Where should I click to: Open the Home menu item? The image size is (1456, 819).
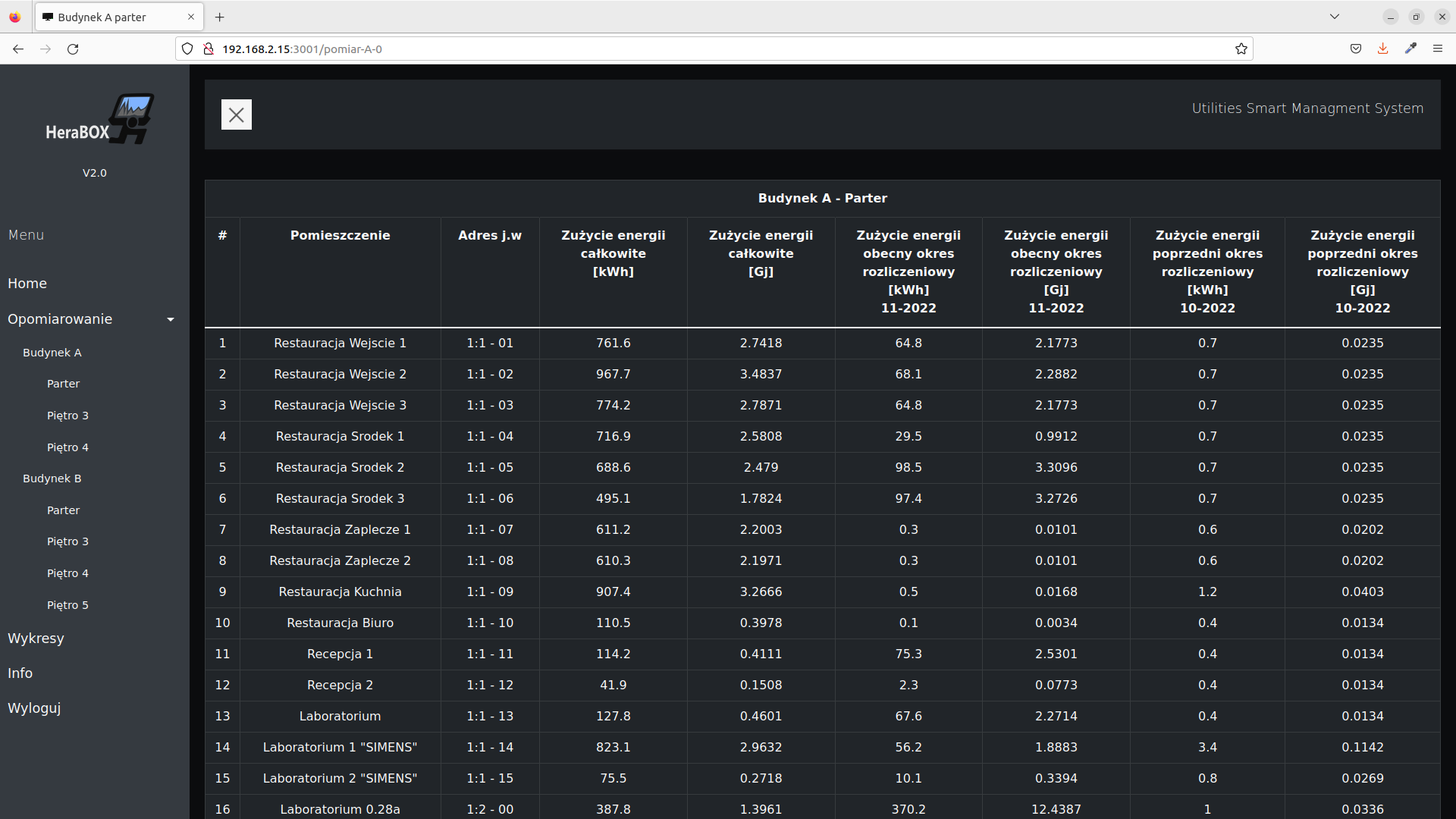click(x=27, y=283)
